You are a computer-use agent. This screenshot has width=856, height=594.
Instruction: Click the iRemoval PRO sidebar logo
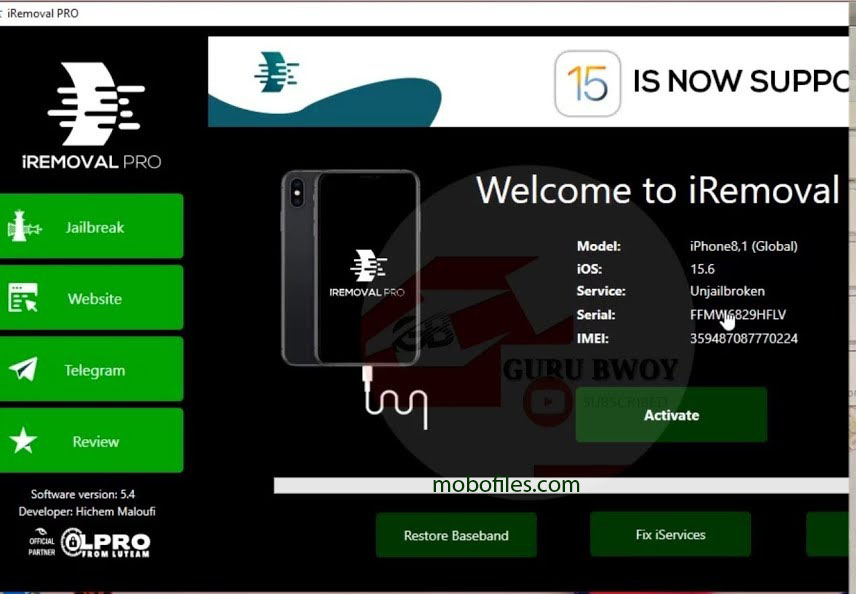coord(92,115)
